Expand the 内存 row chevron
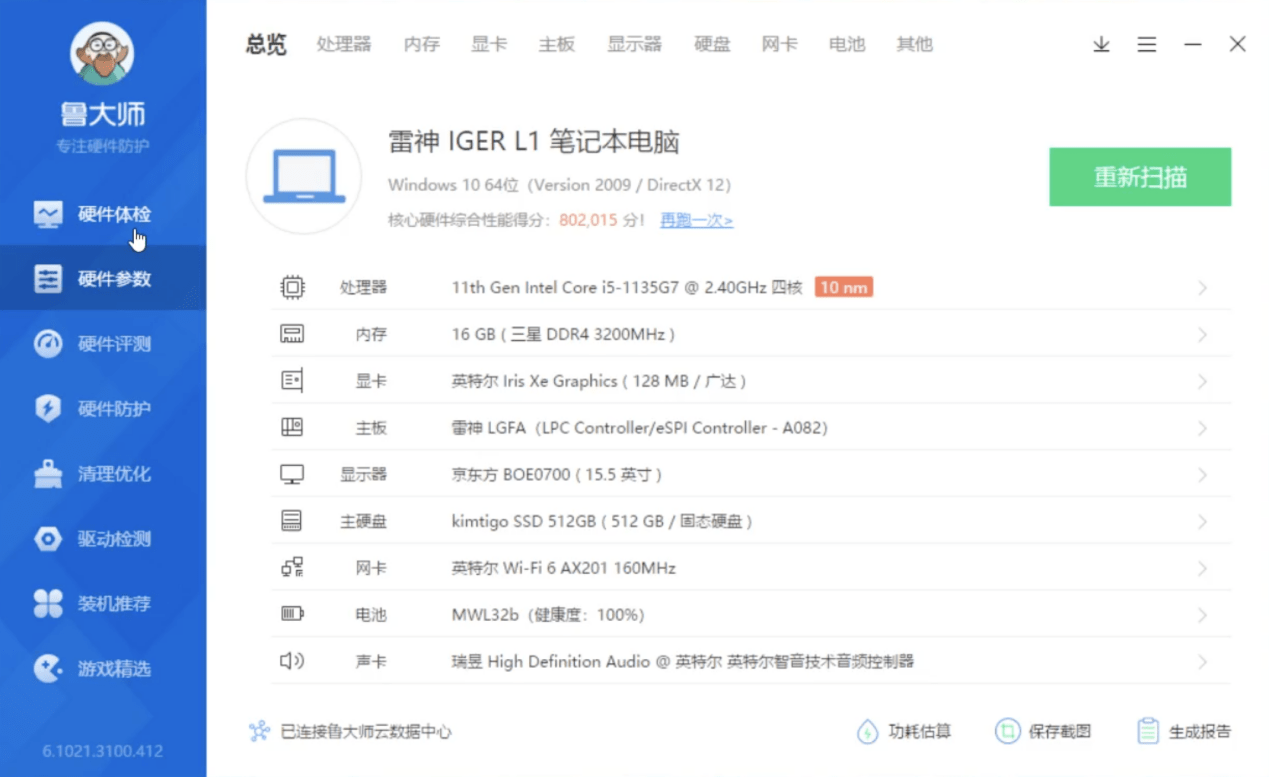This screenshot has width=1269, height=777. tap(1202, 335)
